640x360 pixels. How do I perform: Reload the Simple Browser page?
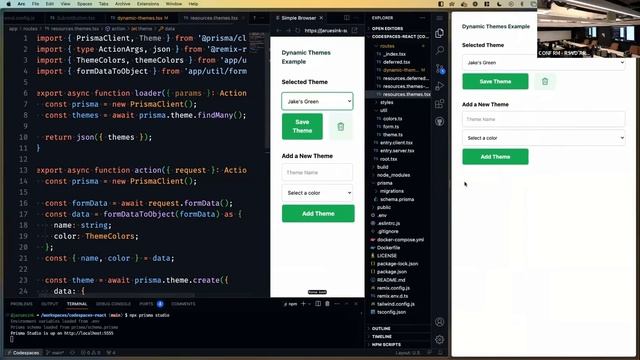point(298,30)
